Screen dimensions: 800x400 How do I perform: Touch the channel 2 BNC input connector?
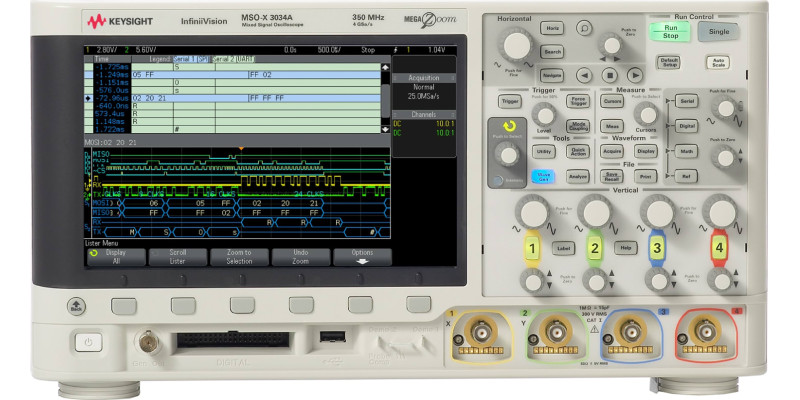point(556,332)
